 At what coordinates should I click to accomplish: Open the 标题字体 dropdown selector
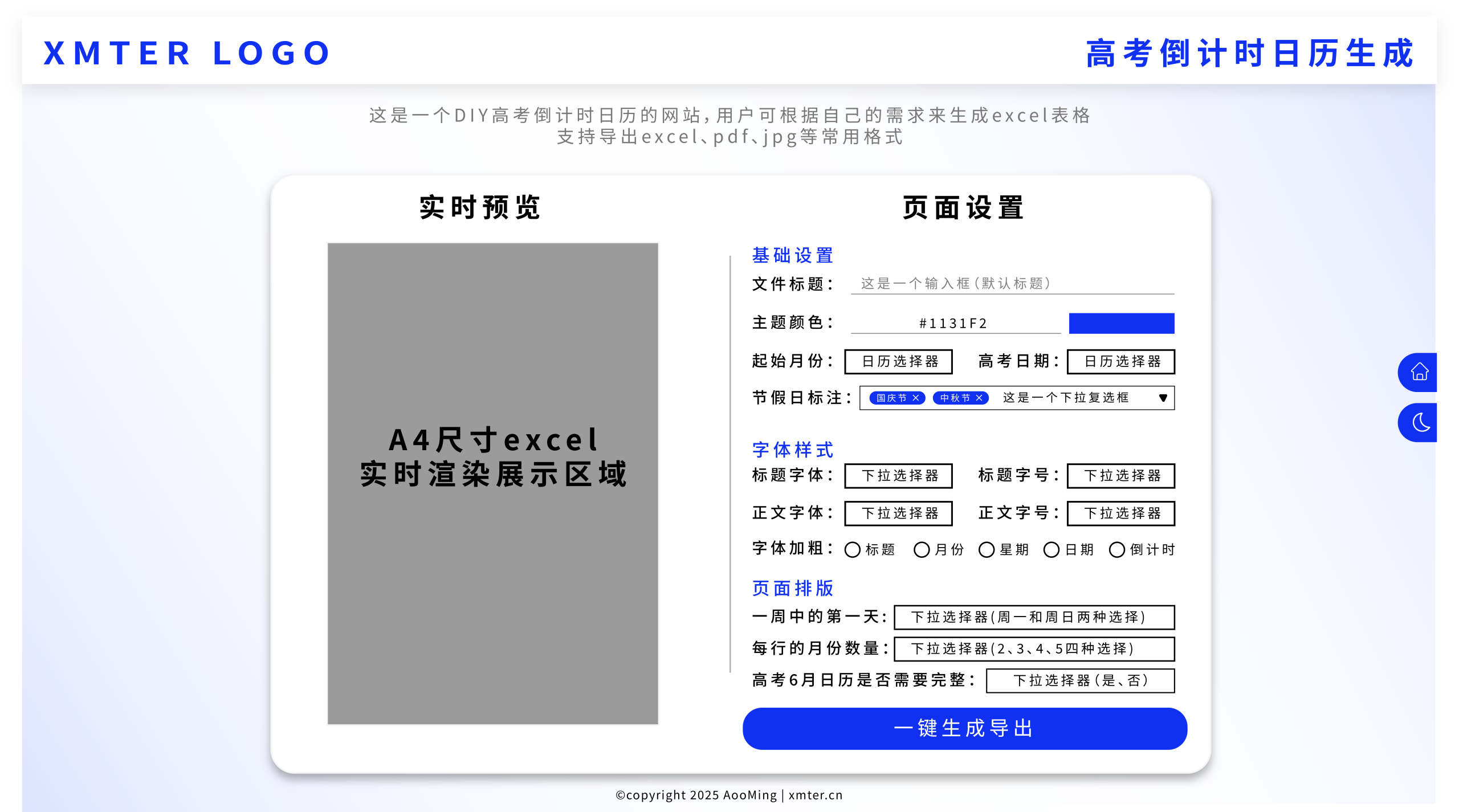tap(898, 475)
